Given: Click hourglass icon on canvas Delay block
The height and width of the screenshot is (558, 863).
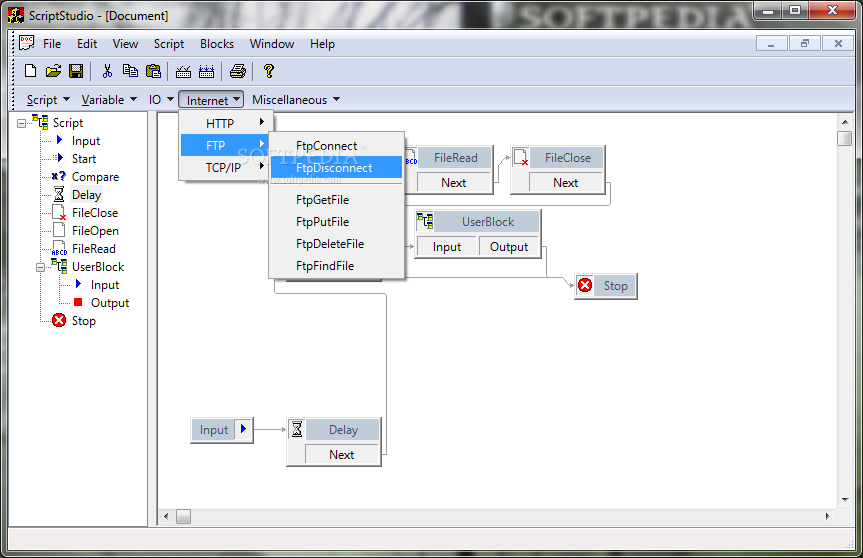Looking at the screenshot, I should tap(297, 429).
